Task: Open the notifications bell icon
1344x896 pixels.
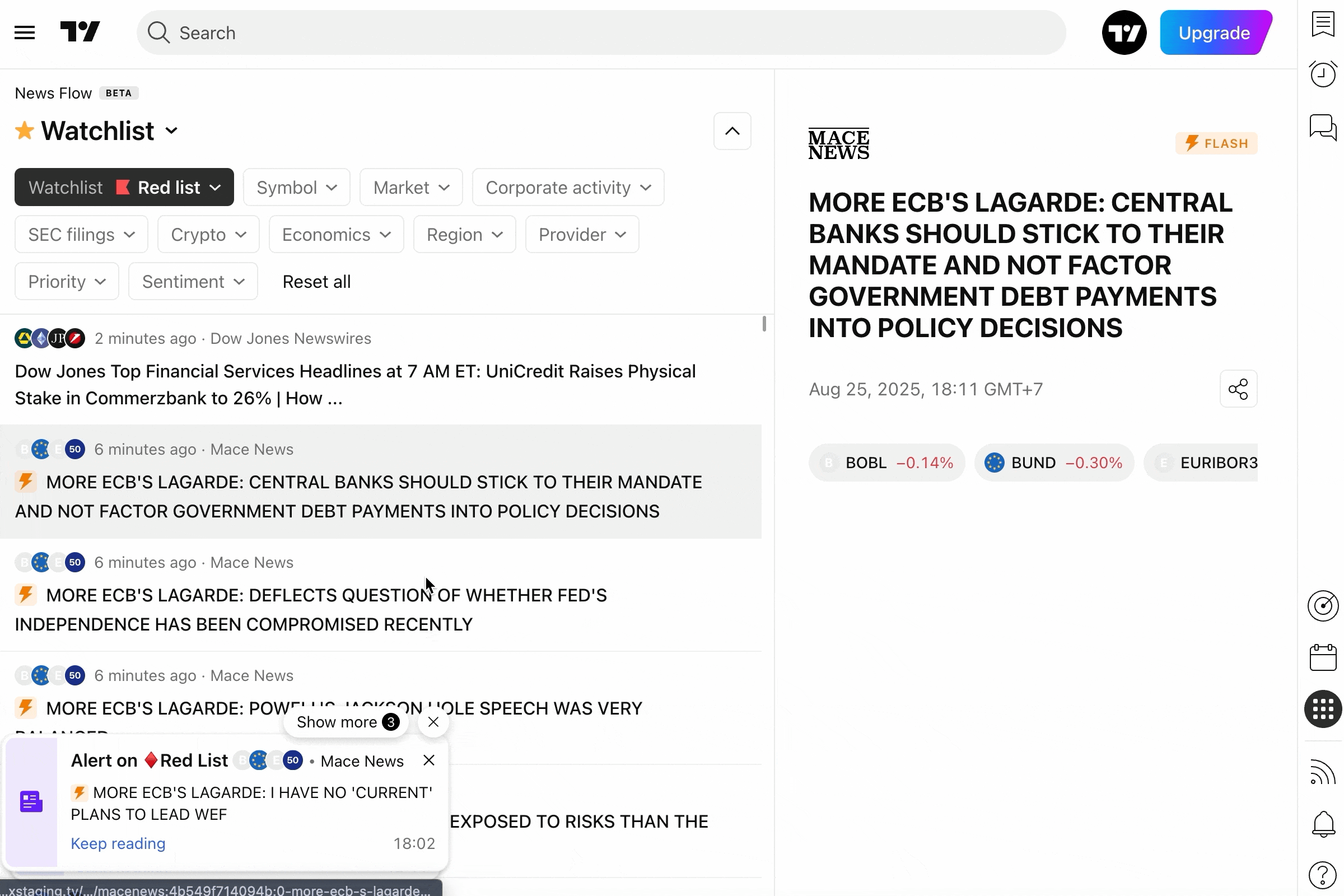Action: tap(1323, 824)
